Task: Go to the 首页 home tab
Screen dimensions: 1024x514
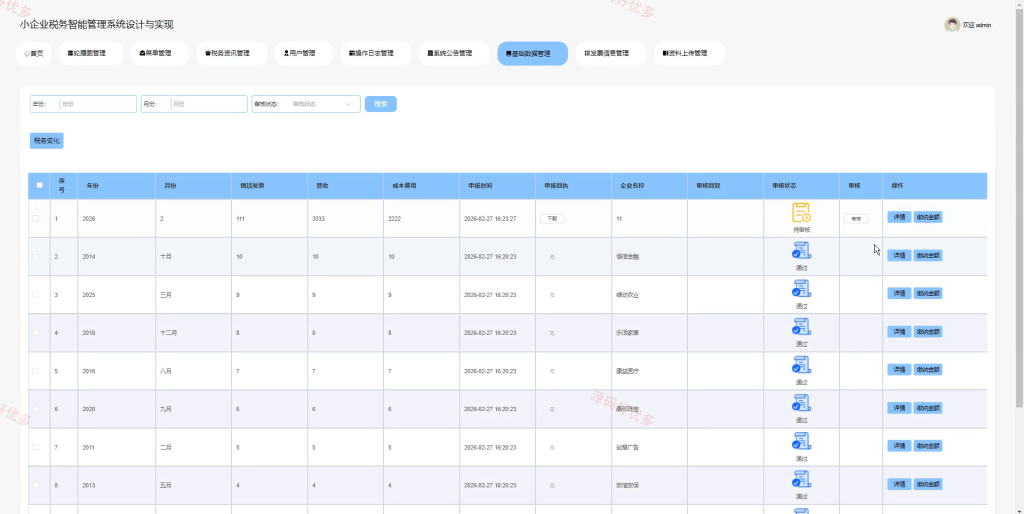Action: pyautogui.click(x=33, y=54)
